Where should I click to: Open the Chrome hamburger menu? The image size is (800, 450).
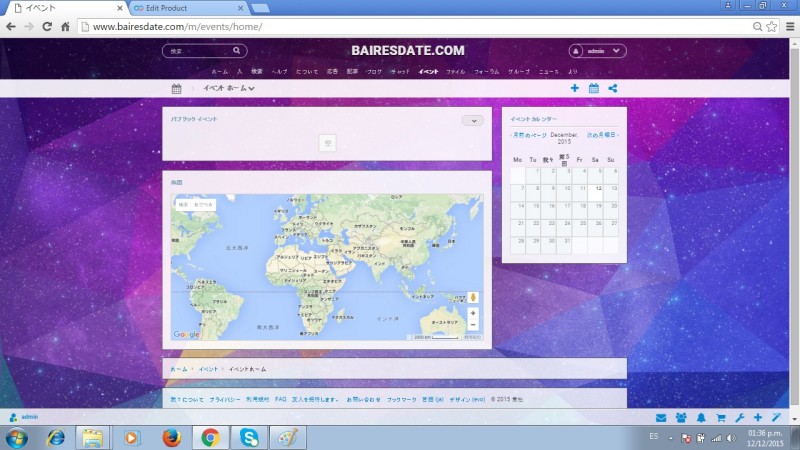pos(790,27)
